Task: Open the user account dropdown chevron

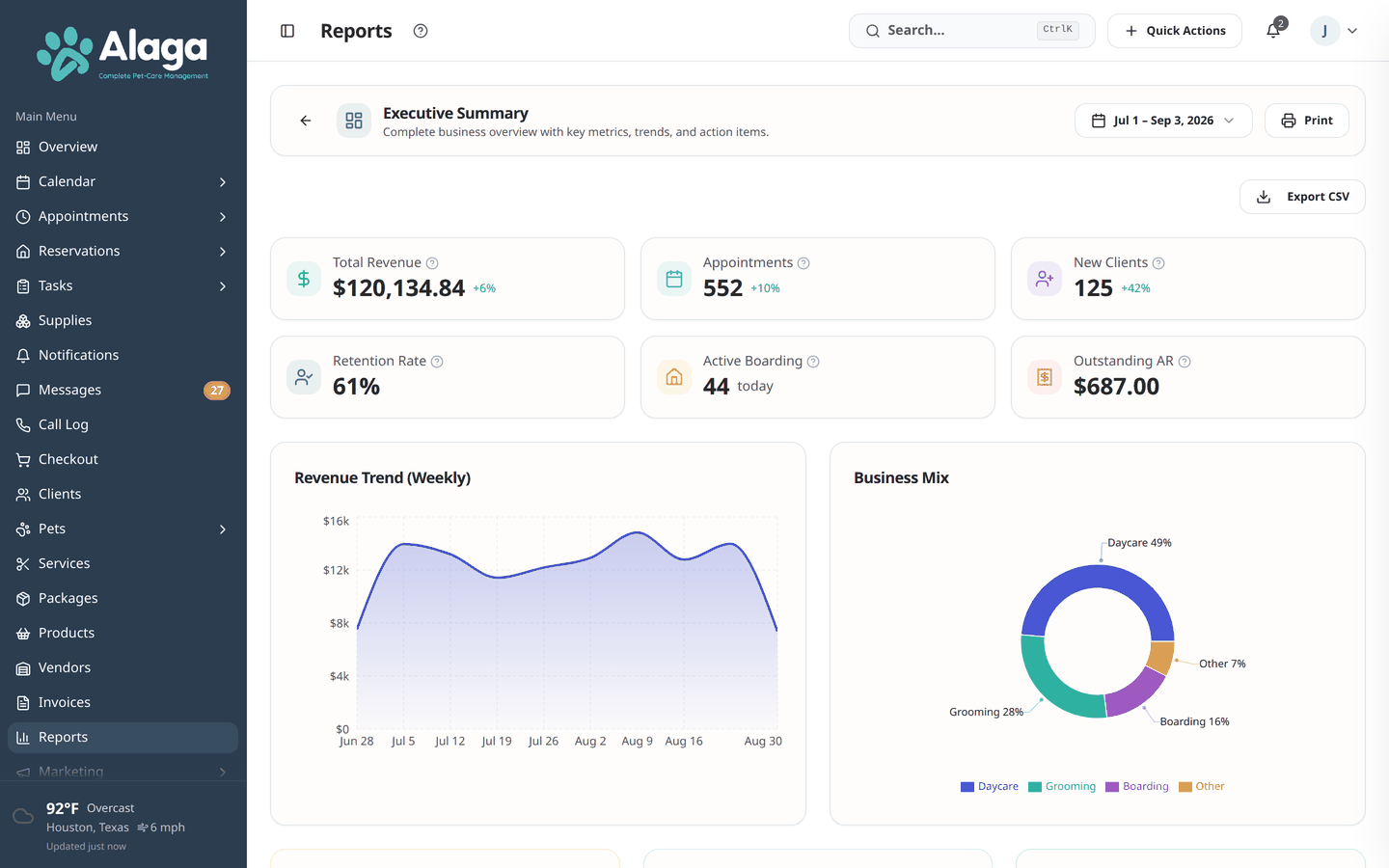Action: pos(1352,31)
